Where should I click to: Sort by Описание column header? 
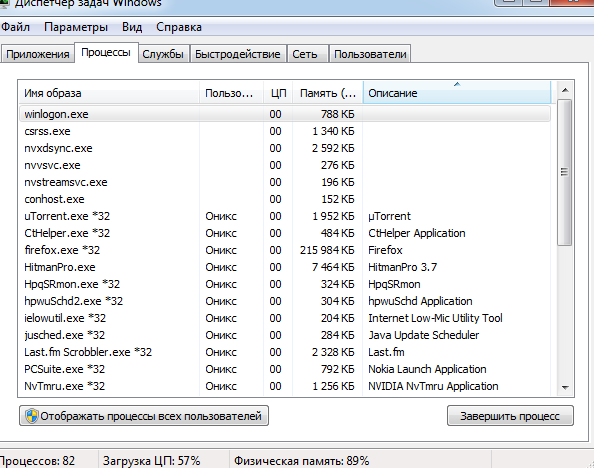click(x=457, y=93)
